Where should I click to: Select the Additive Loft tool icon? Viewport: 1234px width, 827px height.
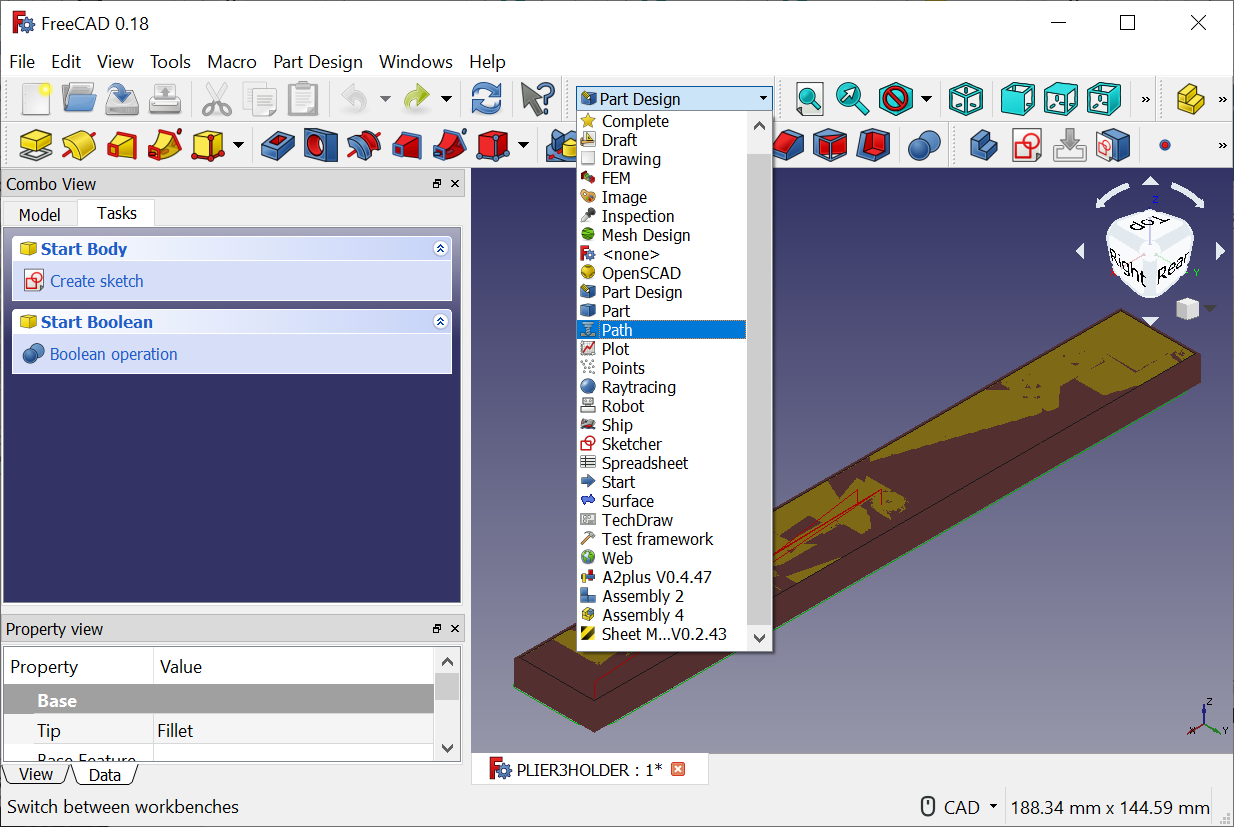point(121,146)
